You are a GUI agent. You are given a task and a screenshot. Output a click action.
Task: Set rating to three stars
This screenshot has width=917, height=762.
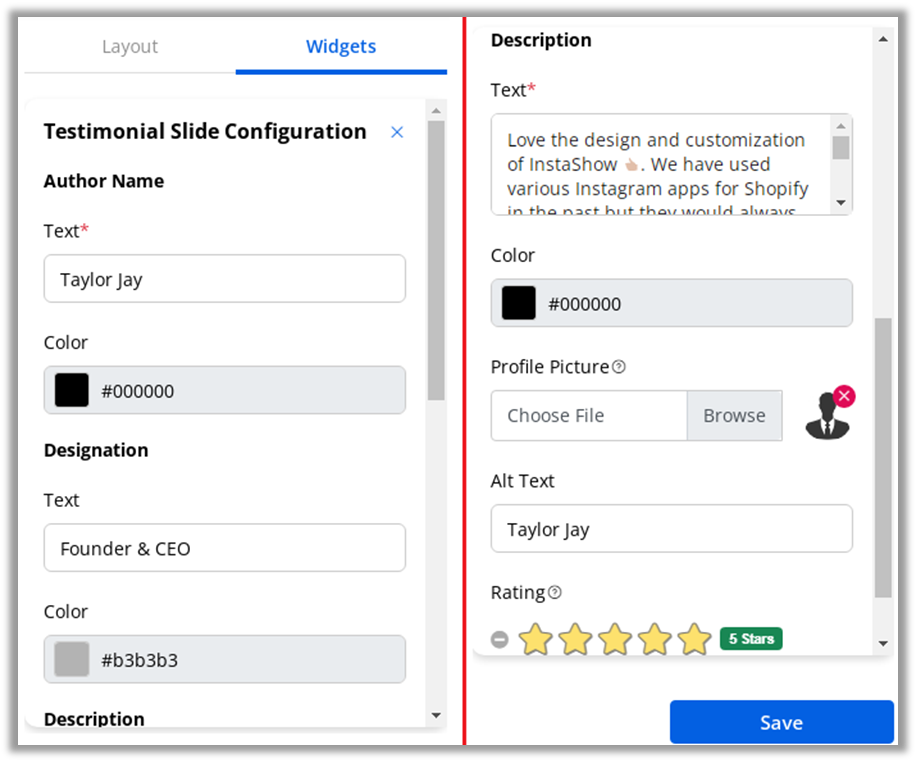point(615,639)
